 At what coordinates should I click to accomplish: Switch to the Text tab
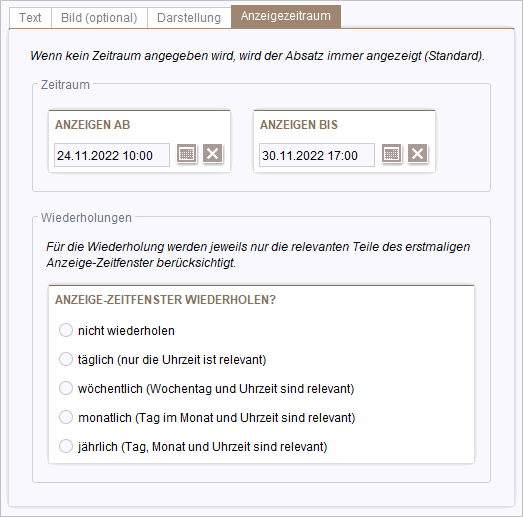pyautogui.click(x=30, y=18)
